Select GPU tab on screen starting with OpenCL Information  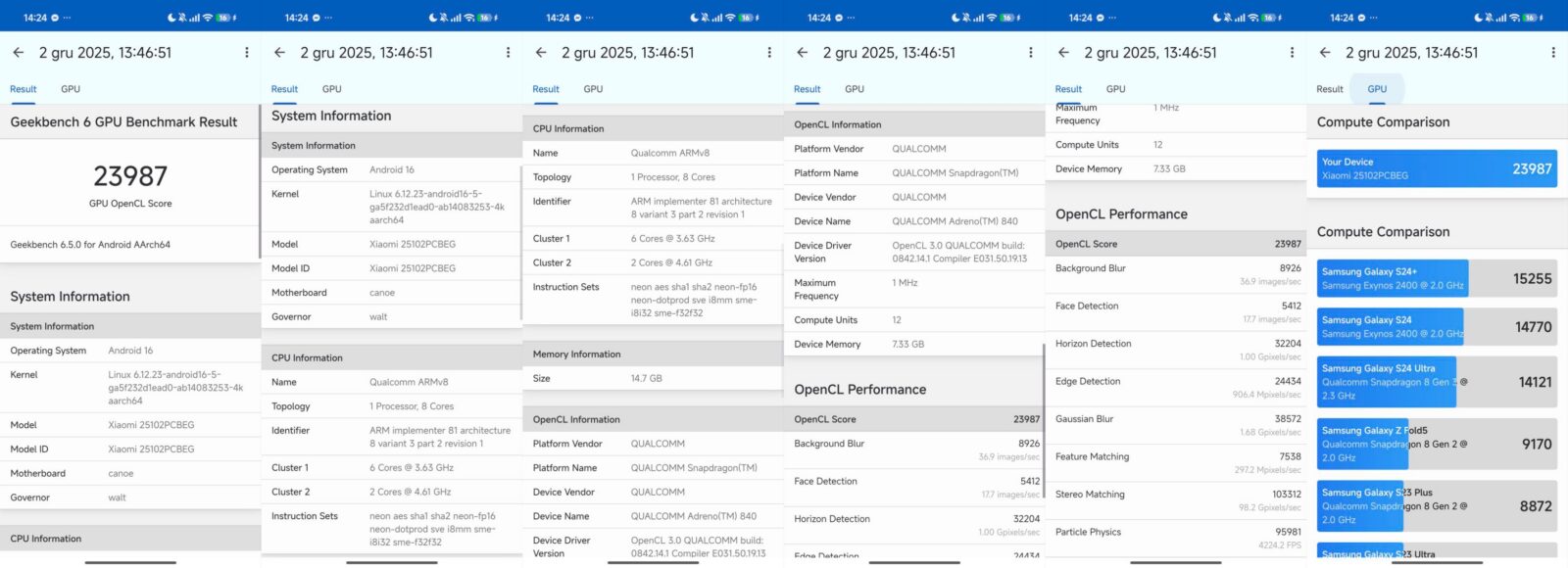[855, 89]
